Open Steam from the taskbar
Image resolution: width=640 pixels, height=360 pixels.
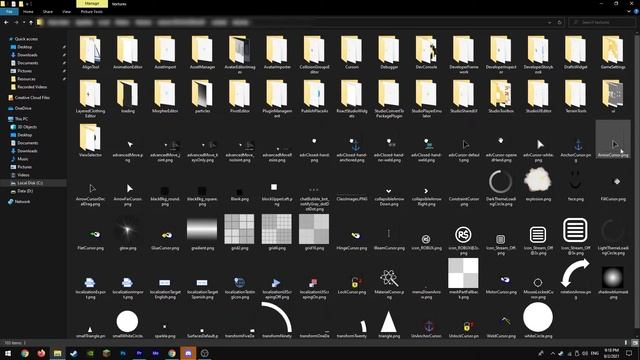(x=74, y=353)
